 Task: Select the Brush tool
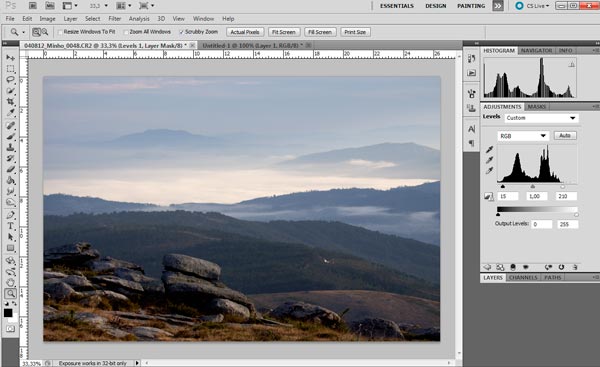(x=10, y=137)
